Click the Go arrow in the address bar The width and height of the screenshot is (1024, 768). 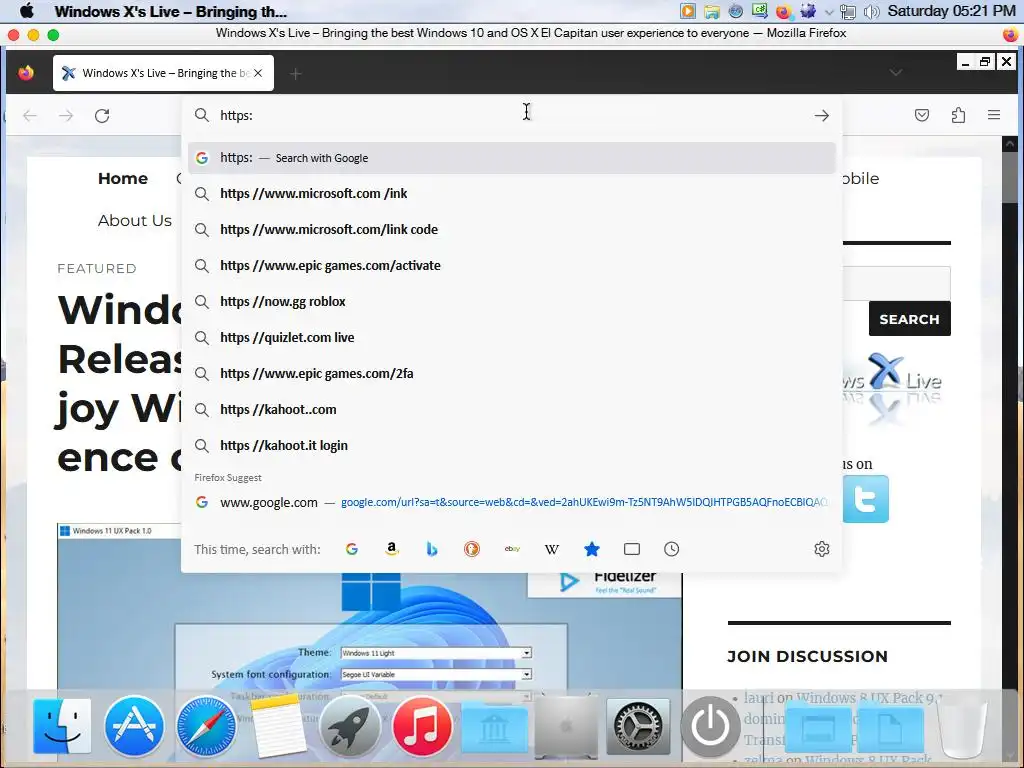(x=822, y=116)
